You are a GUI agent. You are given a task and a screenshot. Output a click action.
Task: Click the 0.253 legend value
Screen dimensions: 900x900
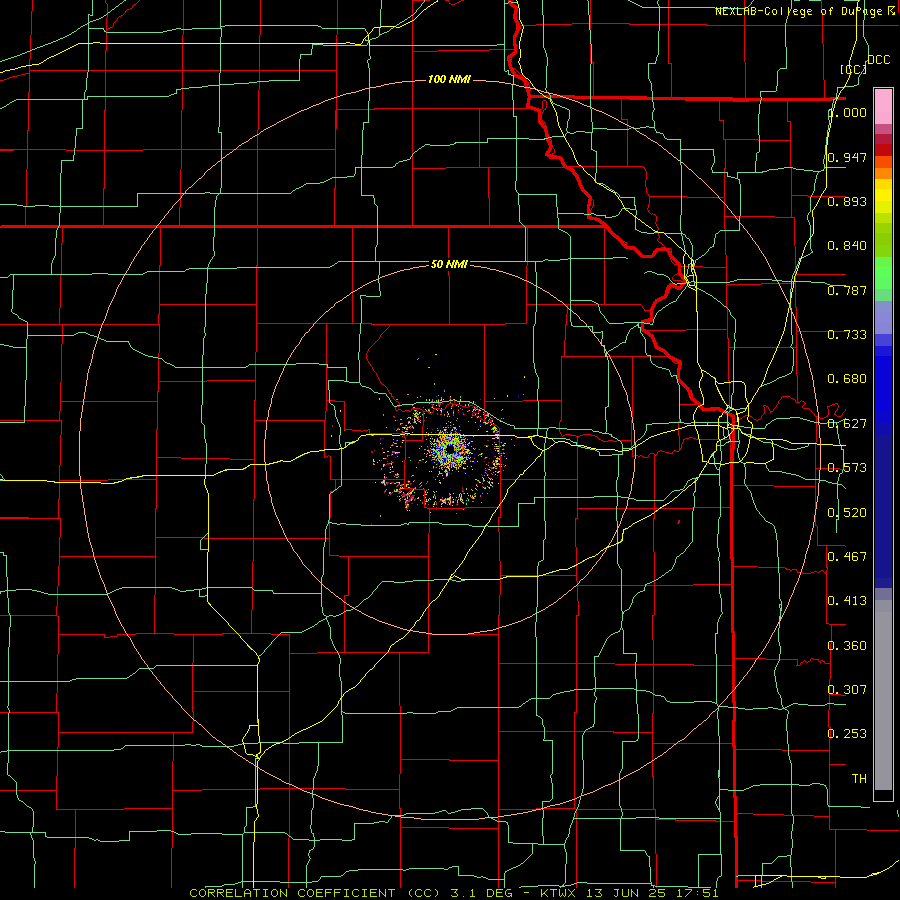point(847,734)
